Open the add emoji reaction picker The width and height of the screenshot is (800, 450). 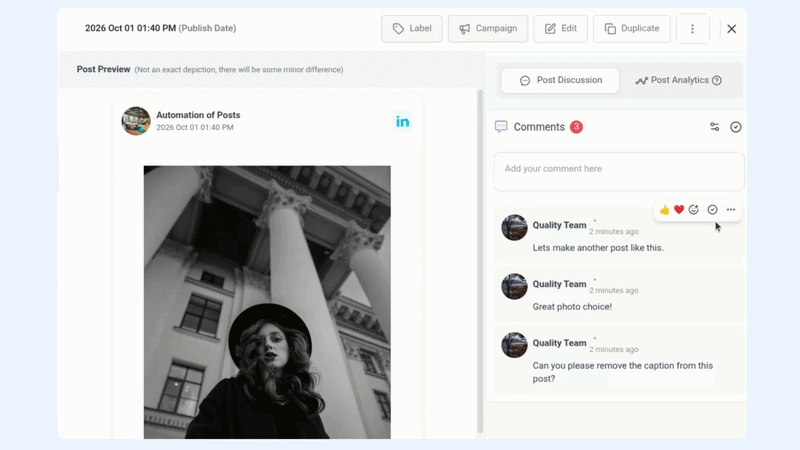tap(693, 209)
